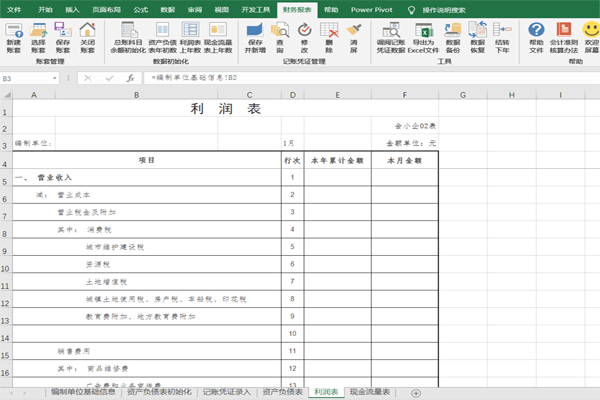Click the 保存账套 icon
The height and width of the screenshot is (400, 600).
(63, 38)
